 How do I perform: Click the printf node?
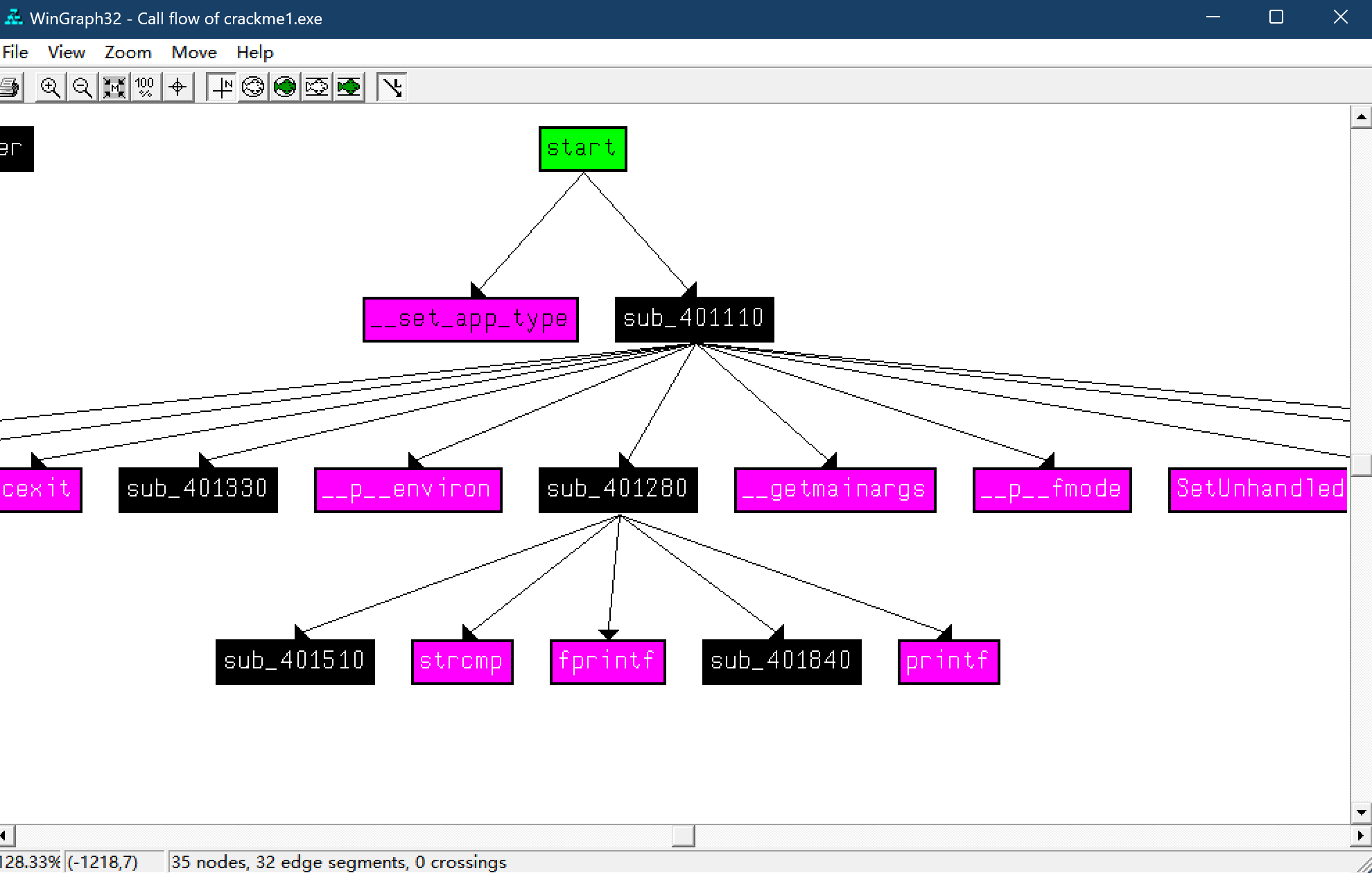tap(949, 662)
